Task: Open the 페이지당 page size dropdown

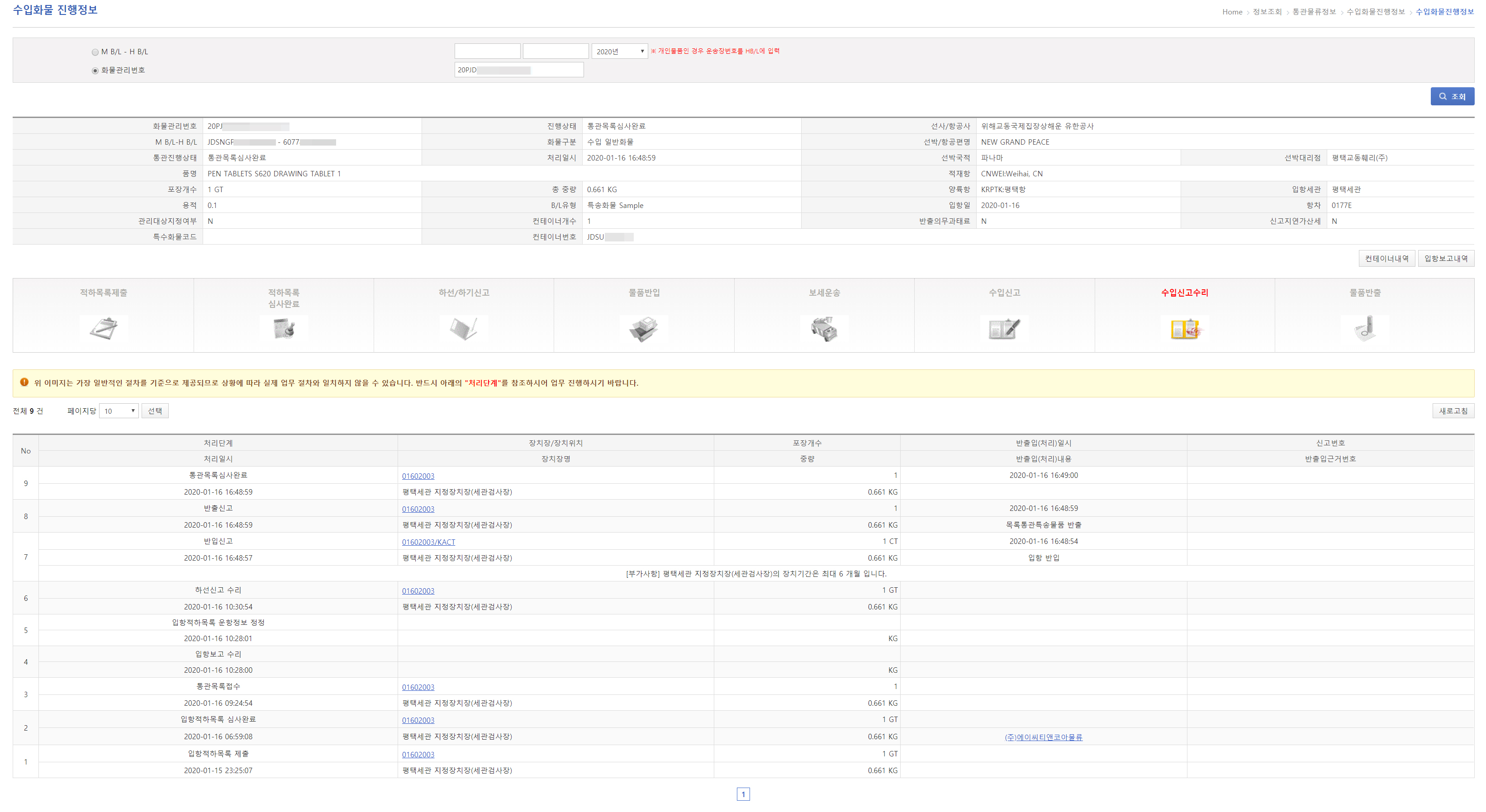Action: (119, 411)
